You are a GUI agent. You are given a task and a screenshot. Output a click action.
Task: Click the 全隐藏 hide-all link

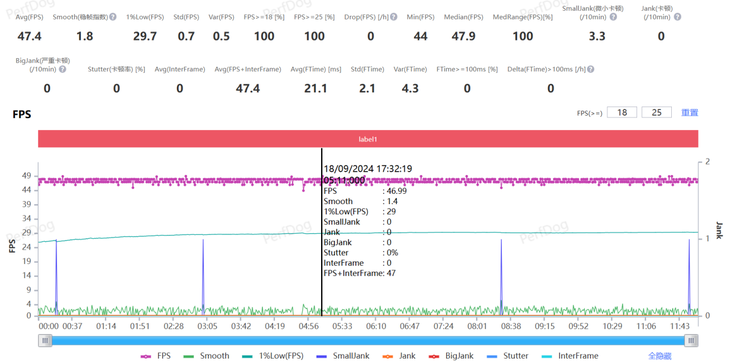[660, 356]
